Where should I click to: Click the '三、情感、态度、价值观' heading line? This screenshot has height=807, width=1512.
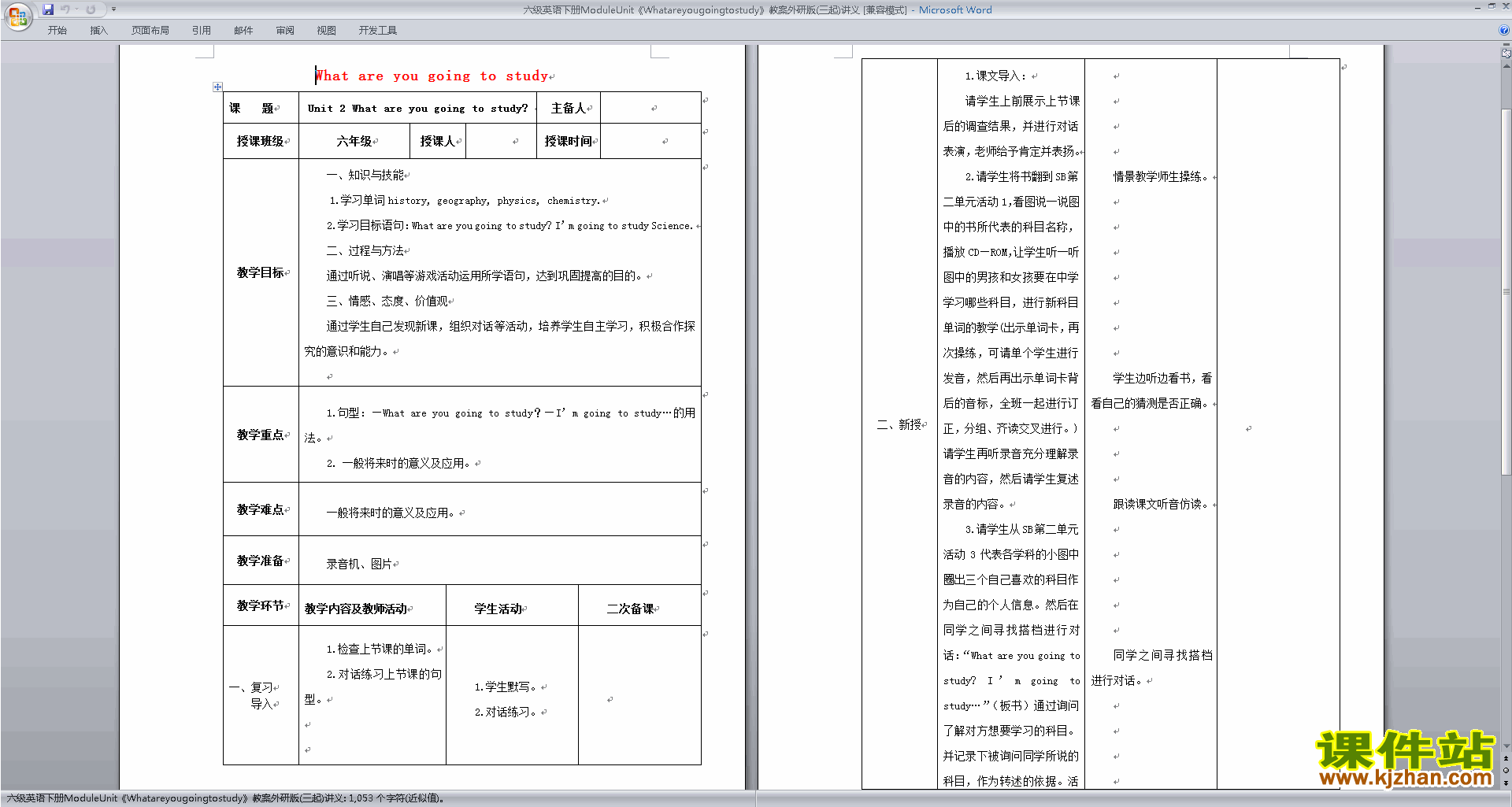[387, 301]
